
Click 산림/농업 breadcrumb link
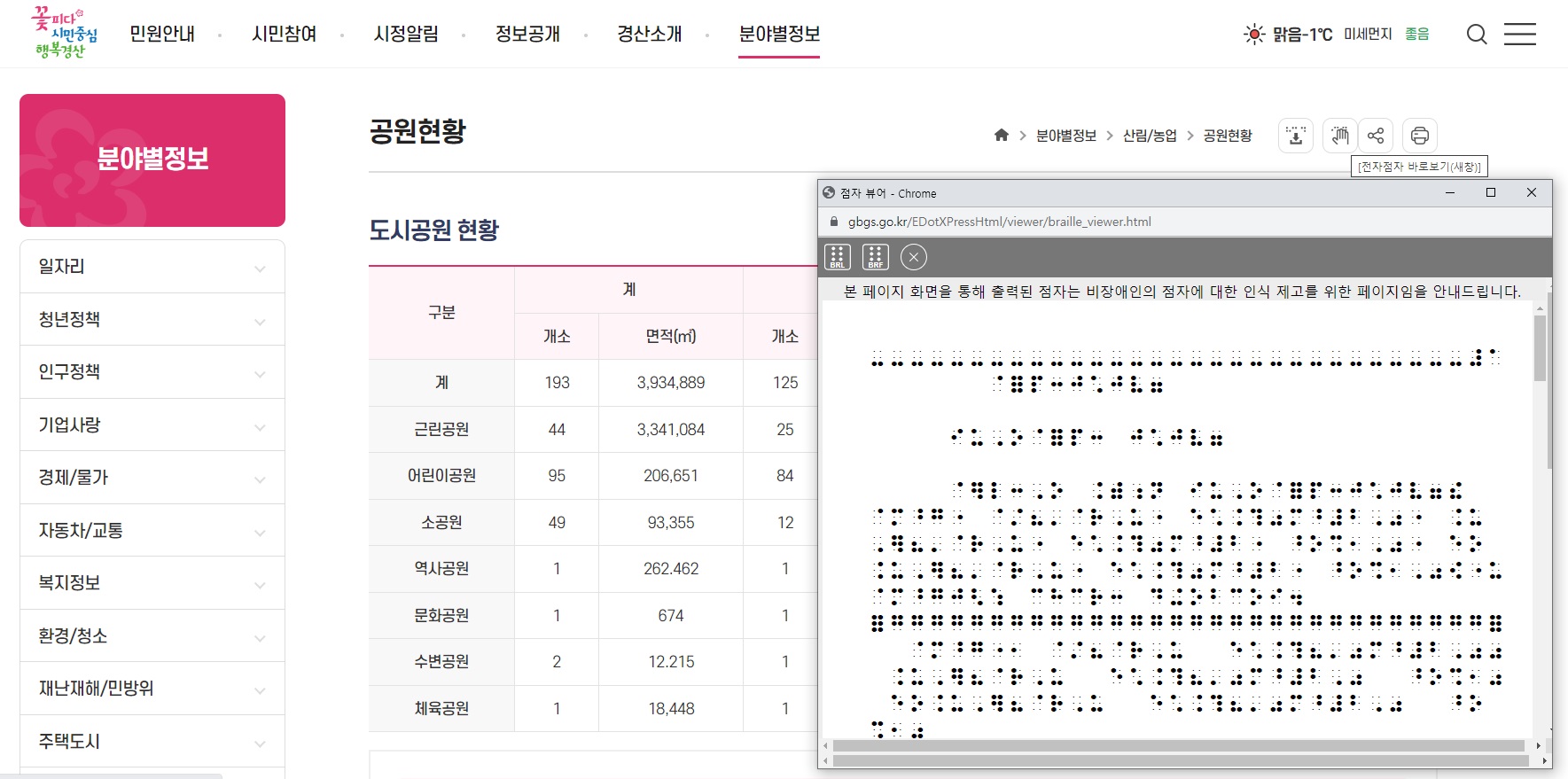(1150, 136)
